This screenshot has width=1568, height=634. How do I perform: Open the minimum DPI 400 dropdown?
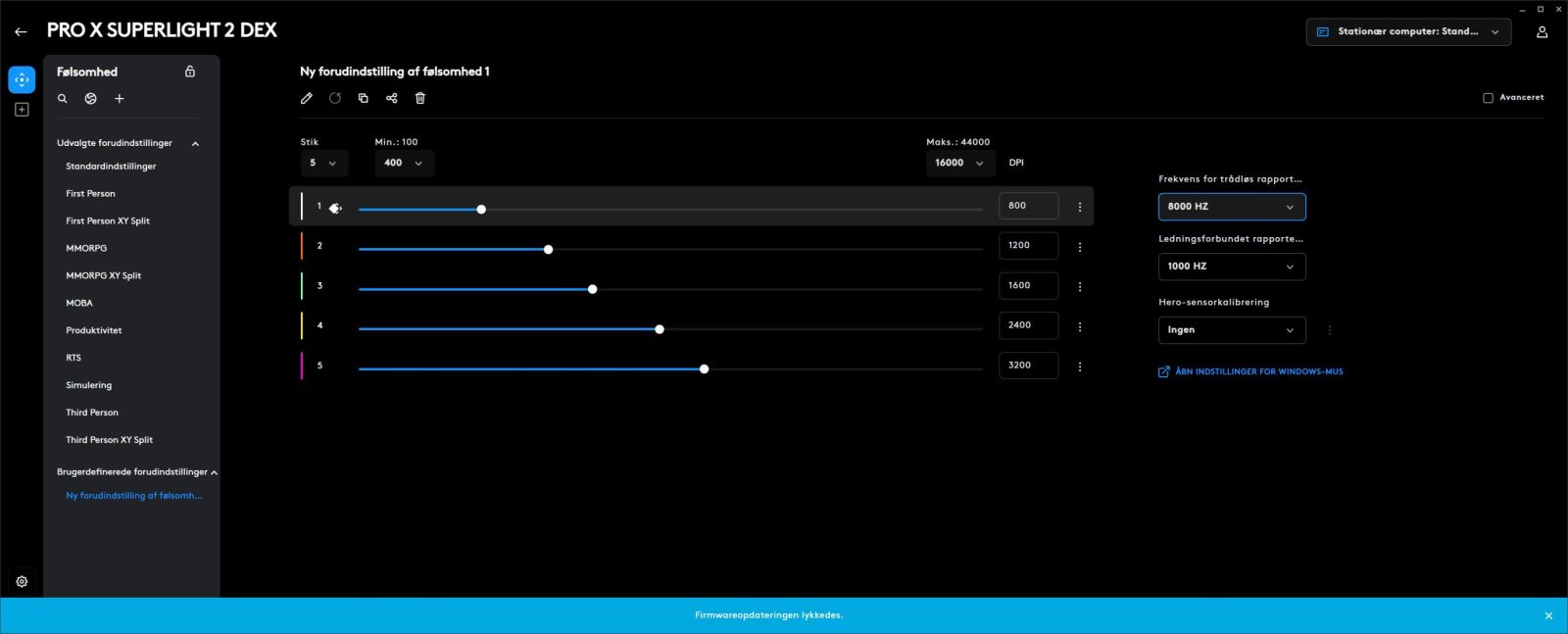pyautogui.click(x=404, y=163)
